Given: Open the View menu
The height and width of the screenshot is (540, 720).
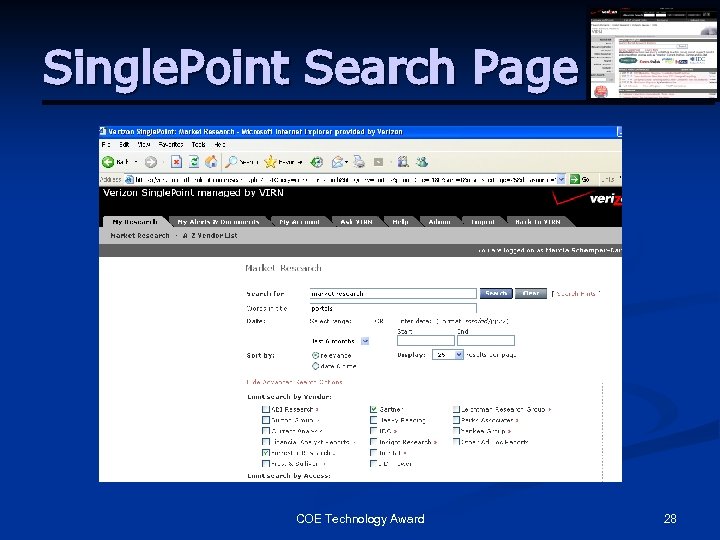Looking at the screenshot, I should pyautogui.click(x=144, y=144).
